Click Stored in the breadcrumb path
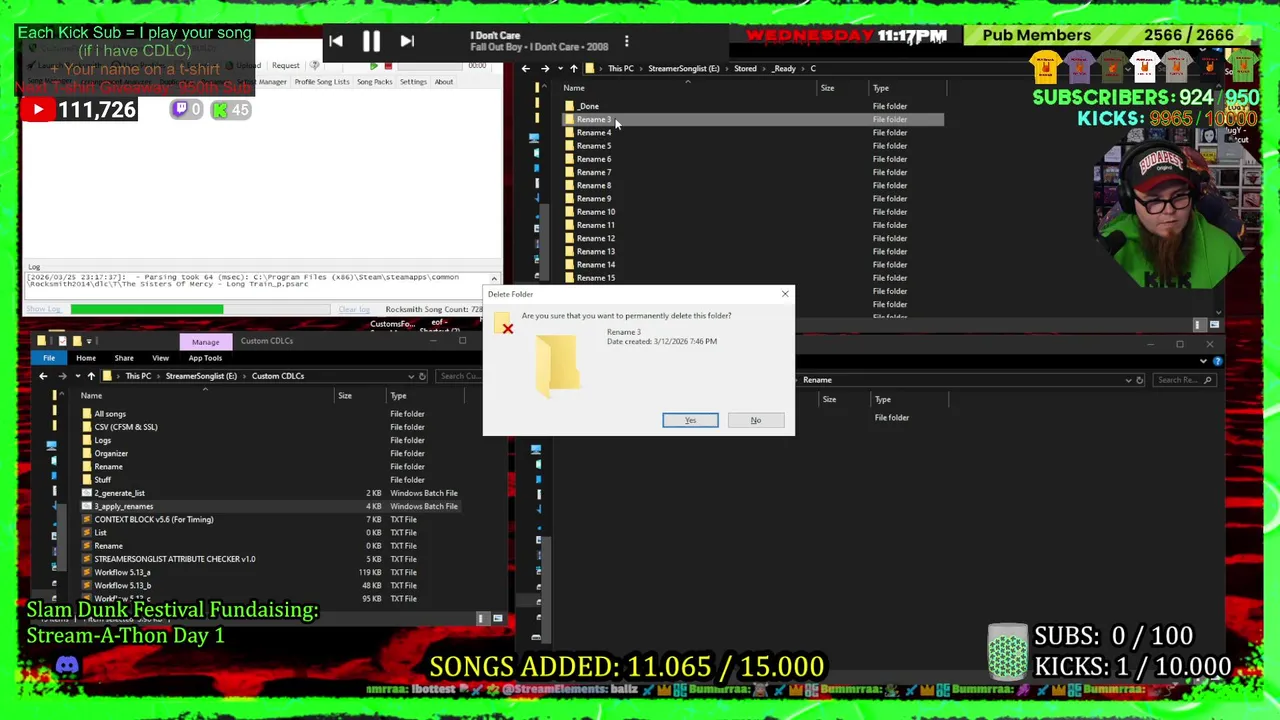The width and height of the screenshot is (1280, 720). click(x=745, y=69)
